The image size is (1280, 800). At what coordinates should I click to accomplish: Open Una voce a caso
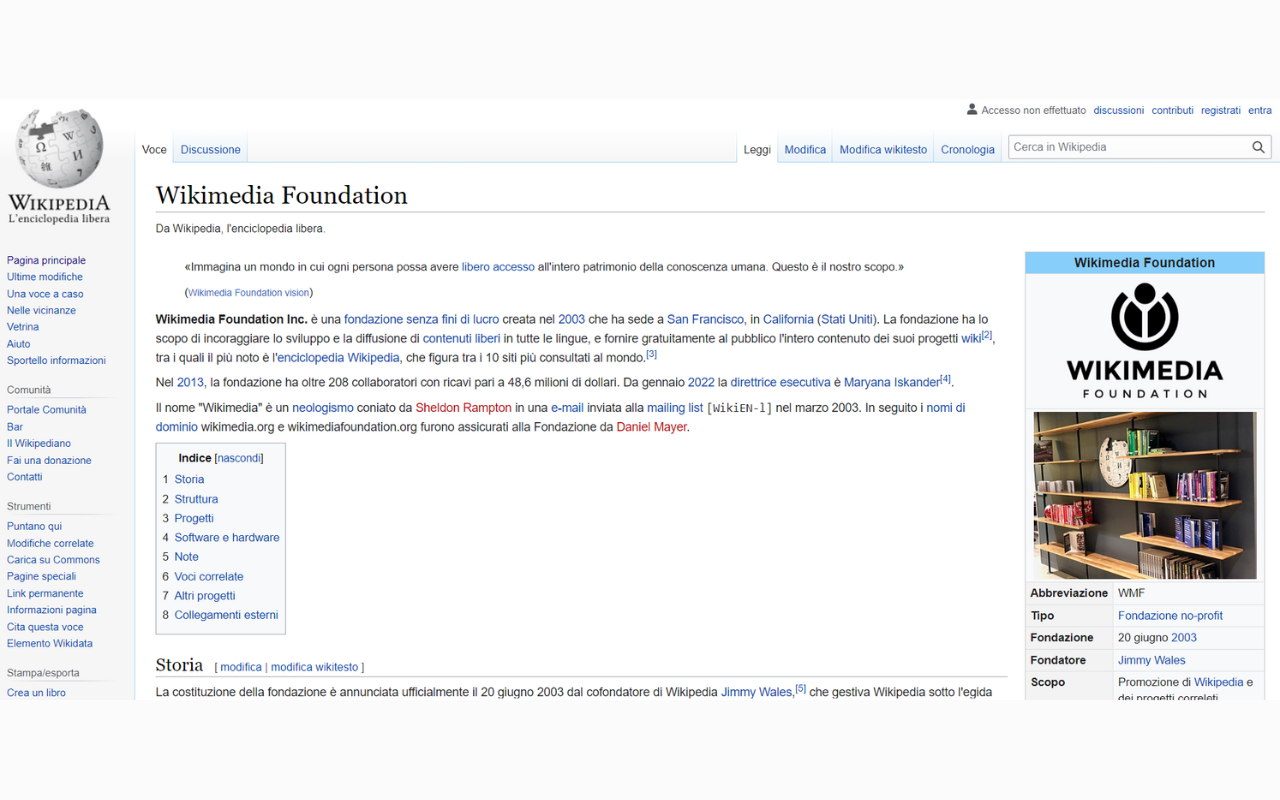(x=45, y=294)
